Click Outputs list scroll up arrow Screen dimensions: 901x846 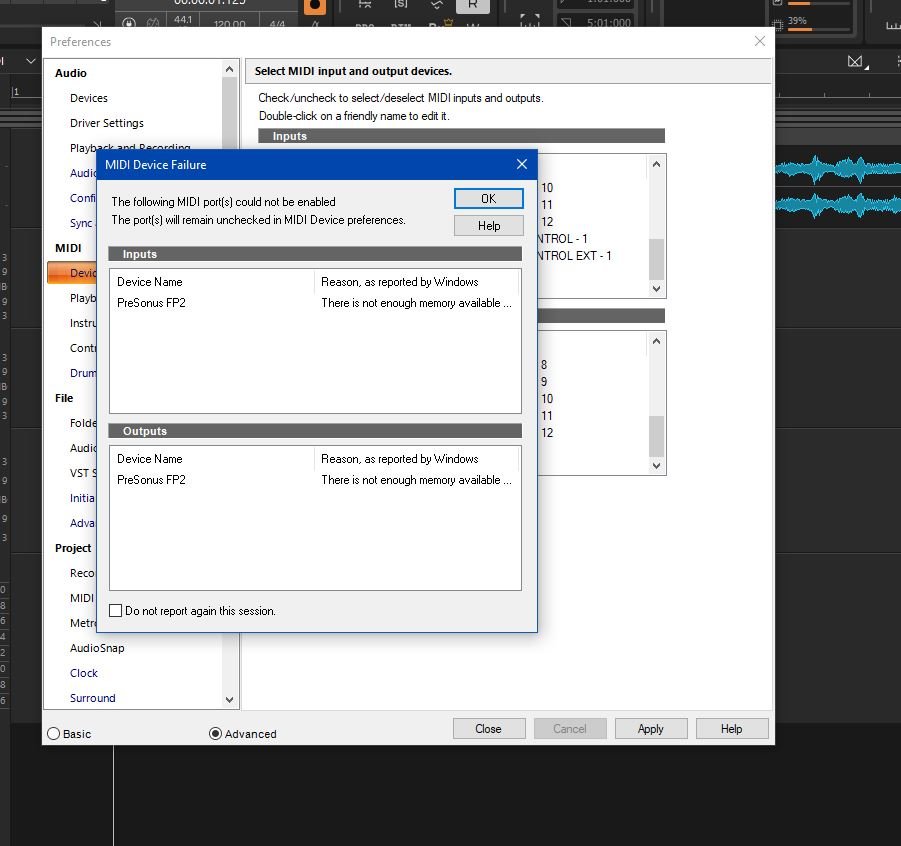coord(656,341)
